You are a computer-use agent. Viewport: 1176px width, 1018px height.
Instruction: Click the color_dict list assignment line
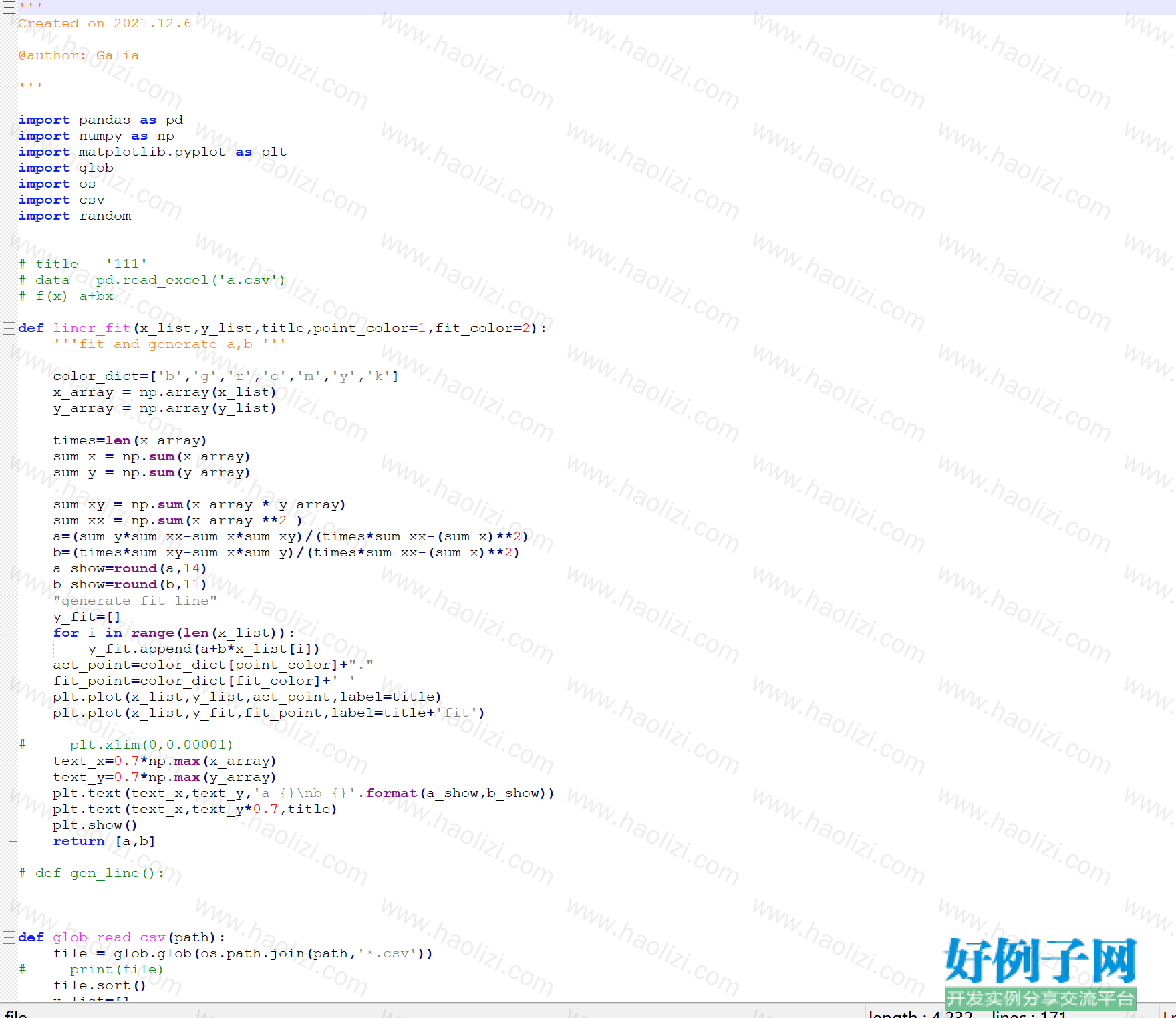click(x=226, y=376)
